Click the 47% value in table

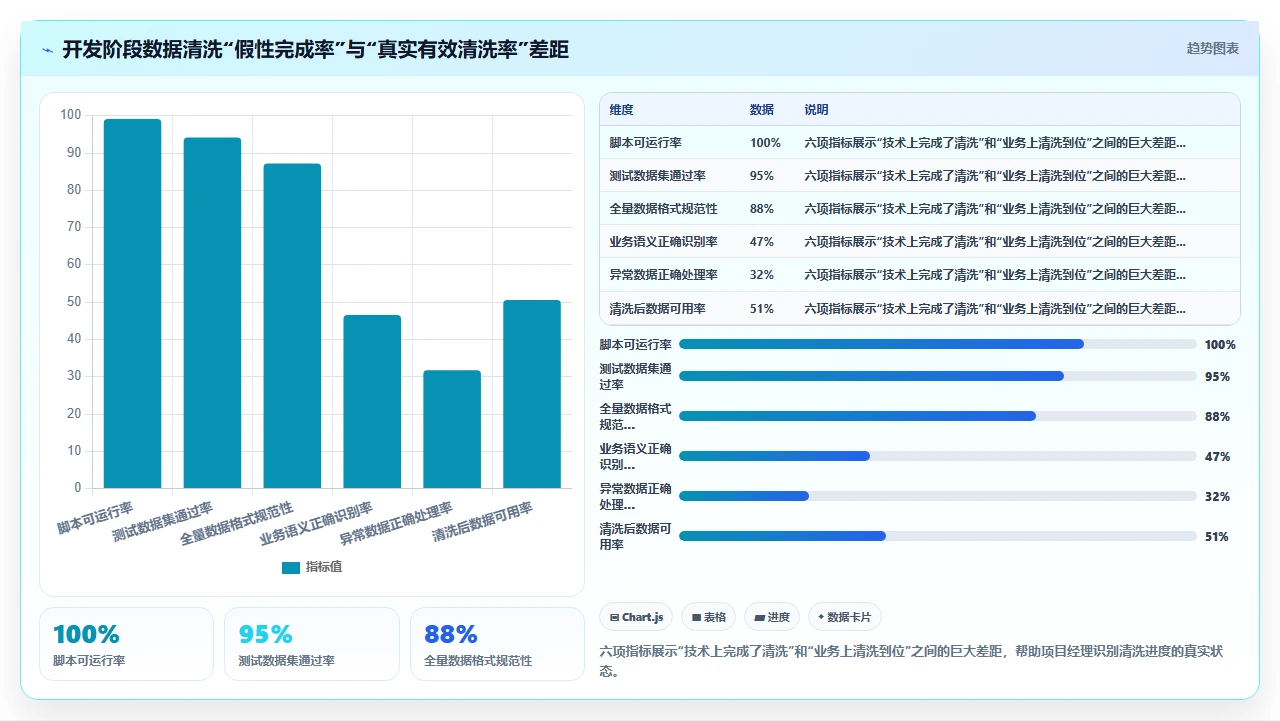762,242
